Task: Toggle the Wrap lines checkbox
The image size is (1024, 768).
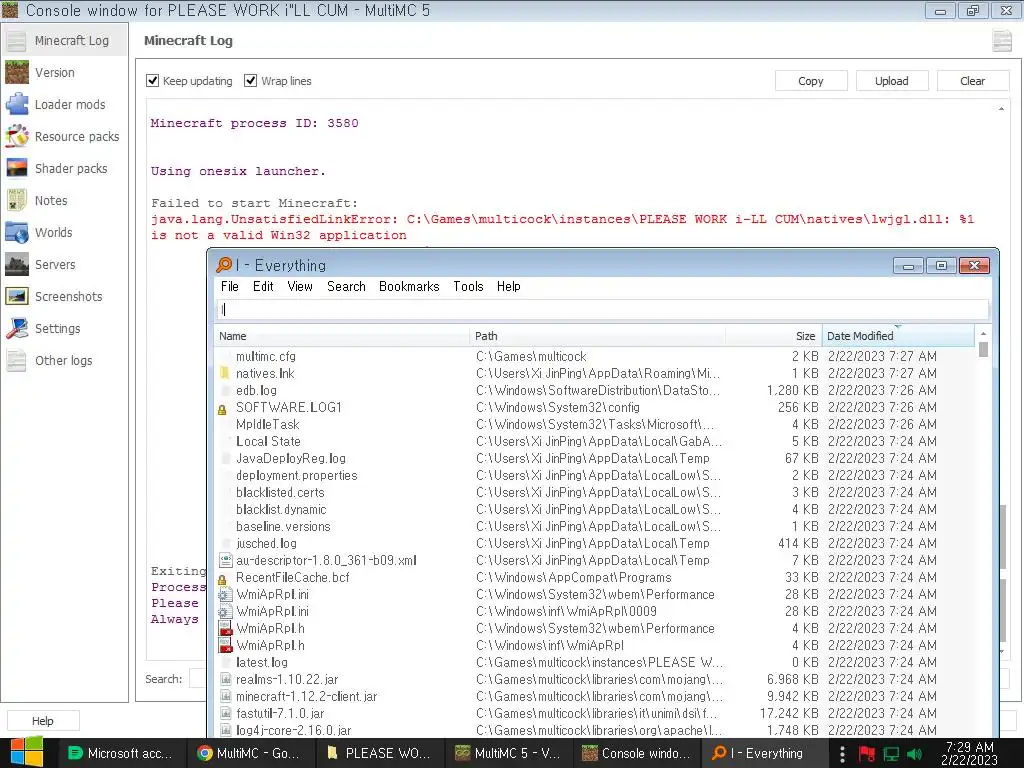Action: (x=250, y=80)
